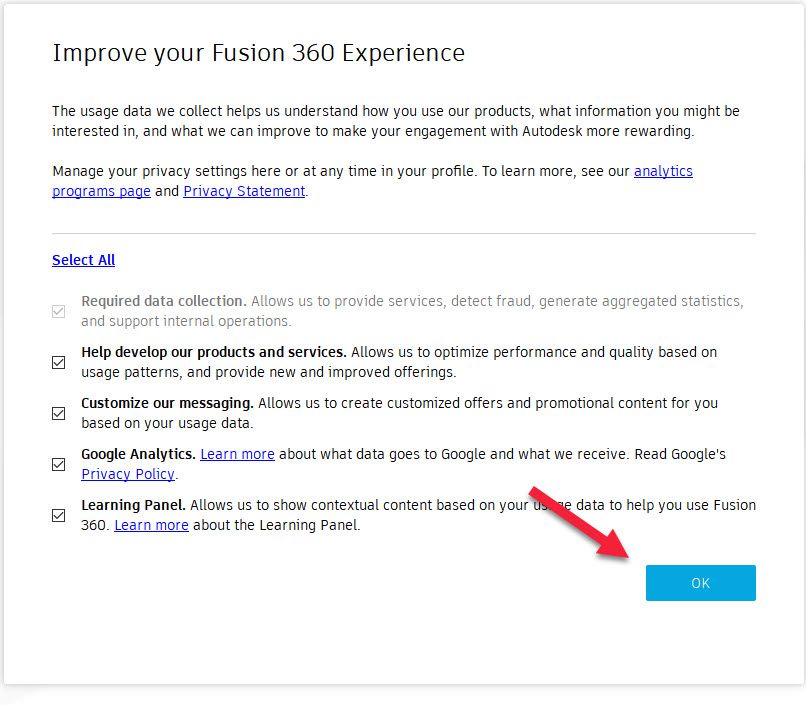This screenshot has width=806, height=705.
Task: Click the 'Google Analytics.' bold label
Action: tap(138, 454)
